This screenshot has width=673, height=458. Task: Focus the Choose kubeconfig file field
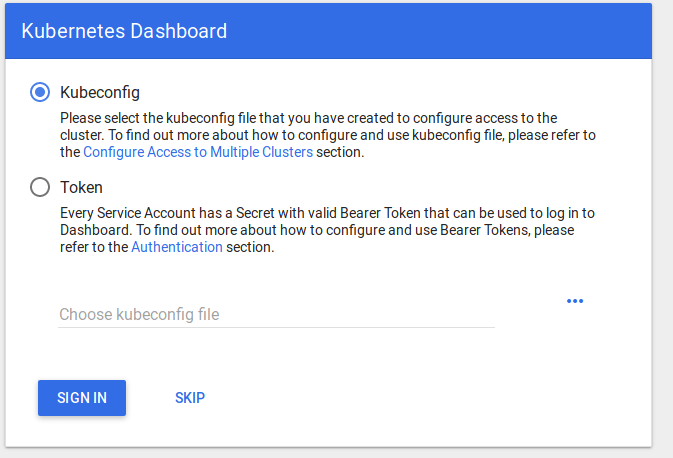coord(276,315)
